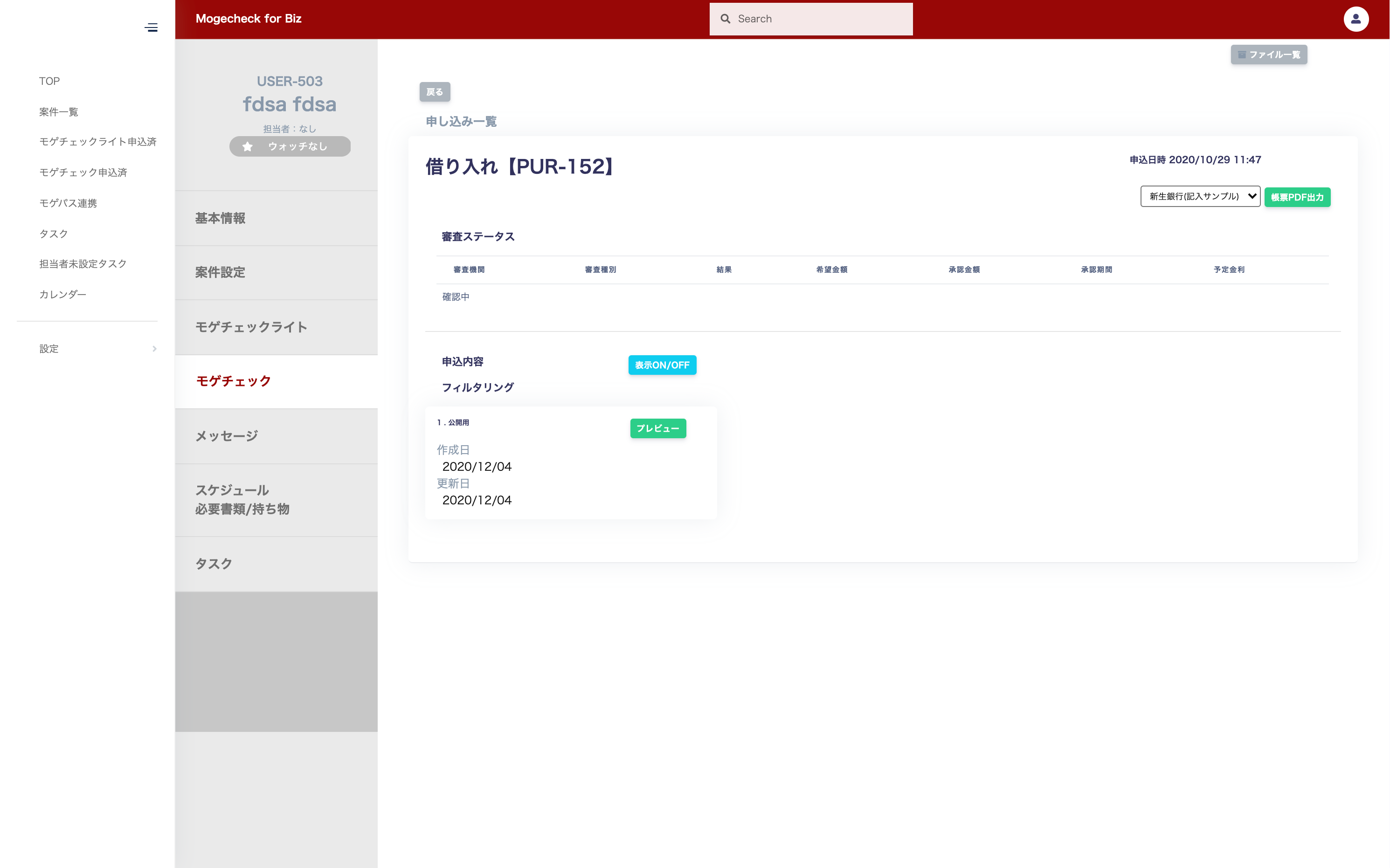
Task: Click the star icon in watch badge
Action: (248, 146)
